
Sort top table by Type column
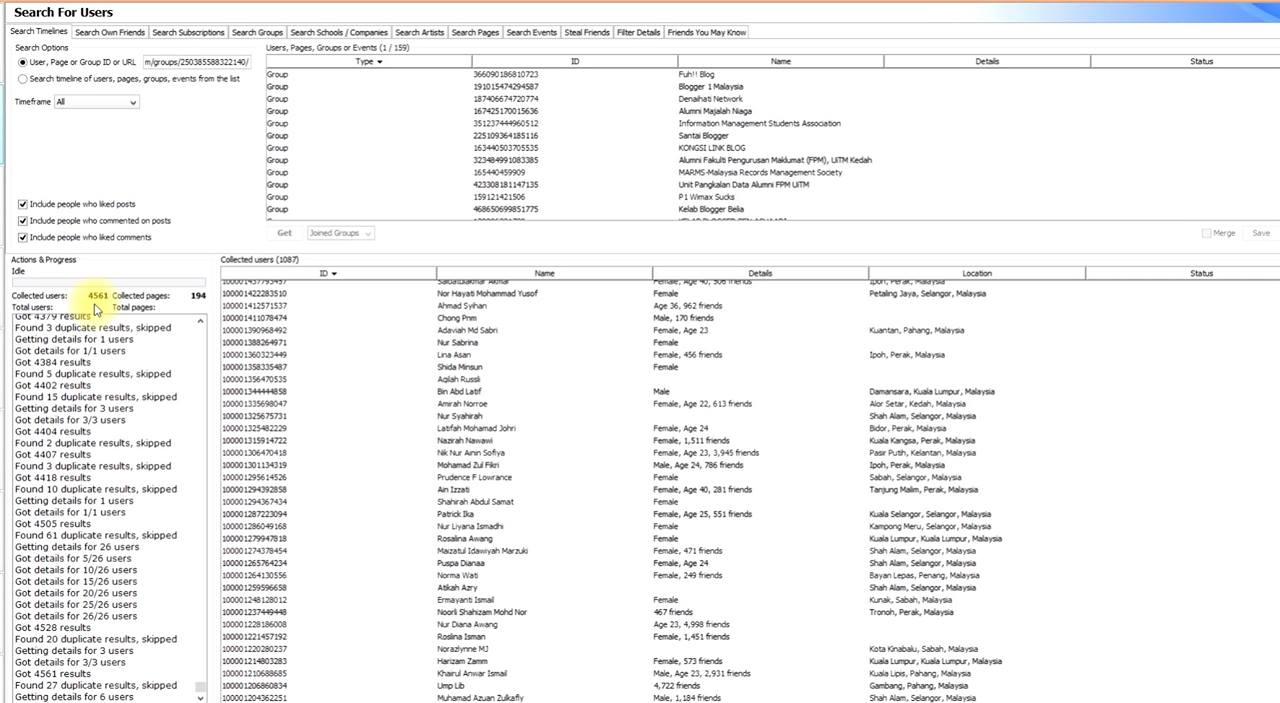[369, 62]
